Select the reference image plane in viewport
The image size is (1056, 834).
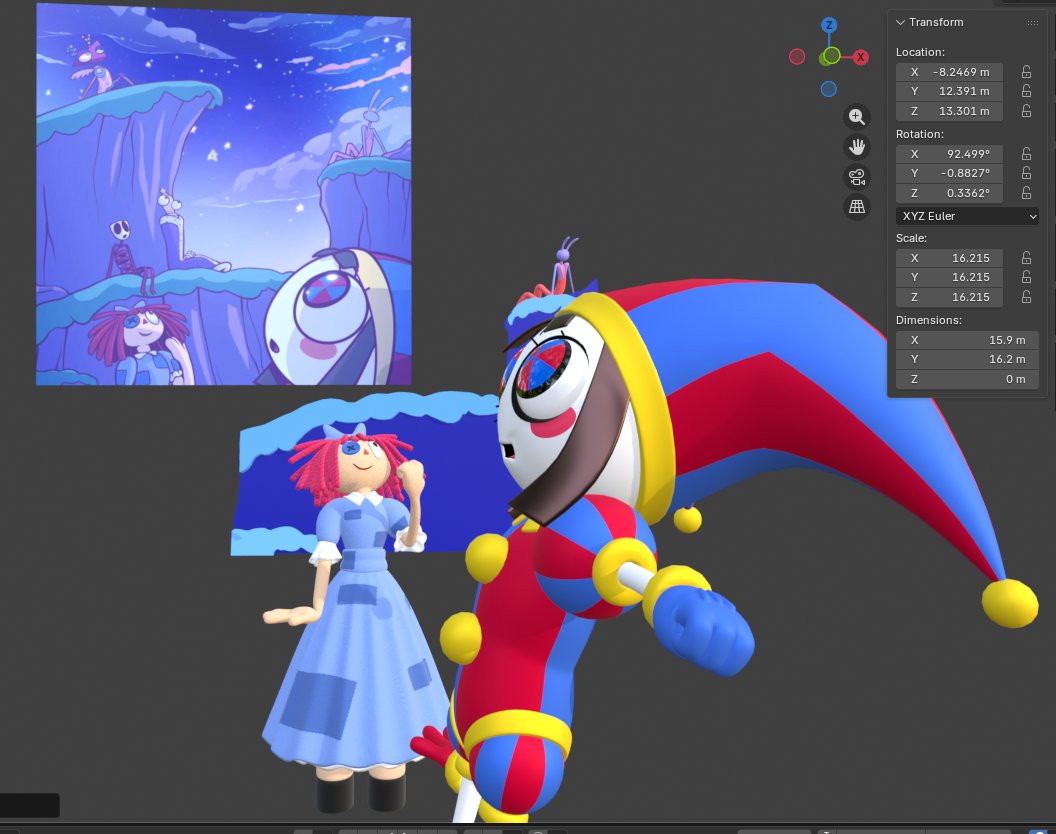tap(224, 194)
